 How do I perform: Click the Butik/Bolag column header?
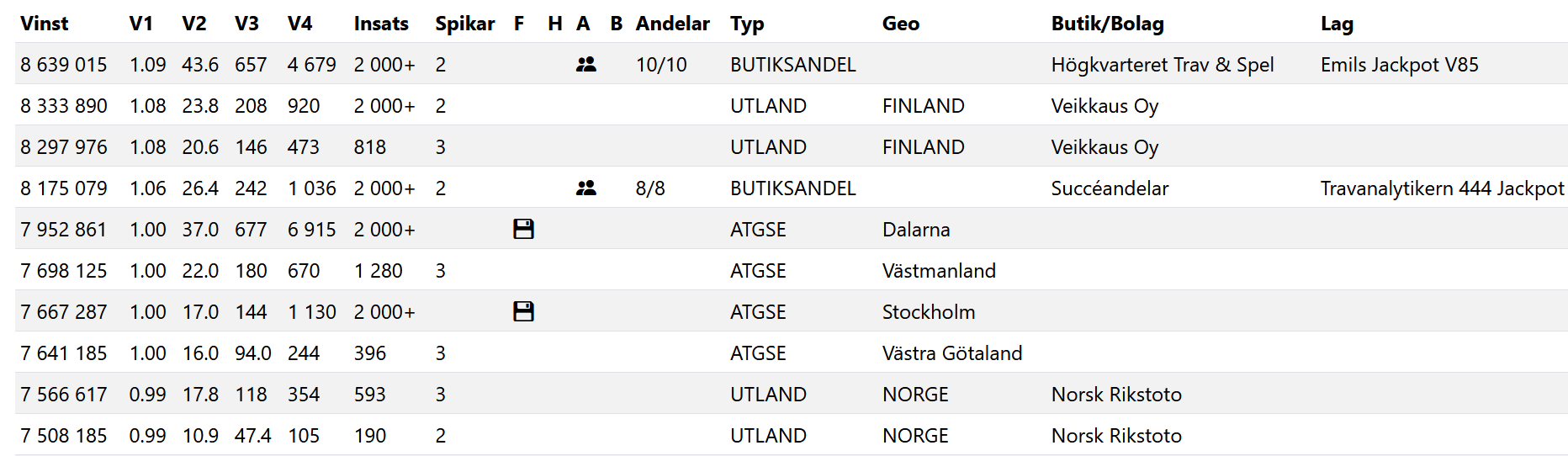(1107, 24)
